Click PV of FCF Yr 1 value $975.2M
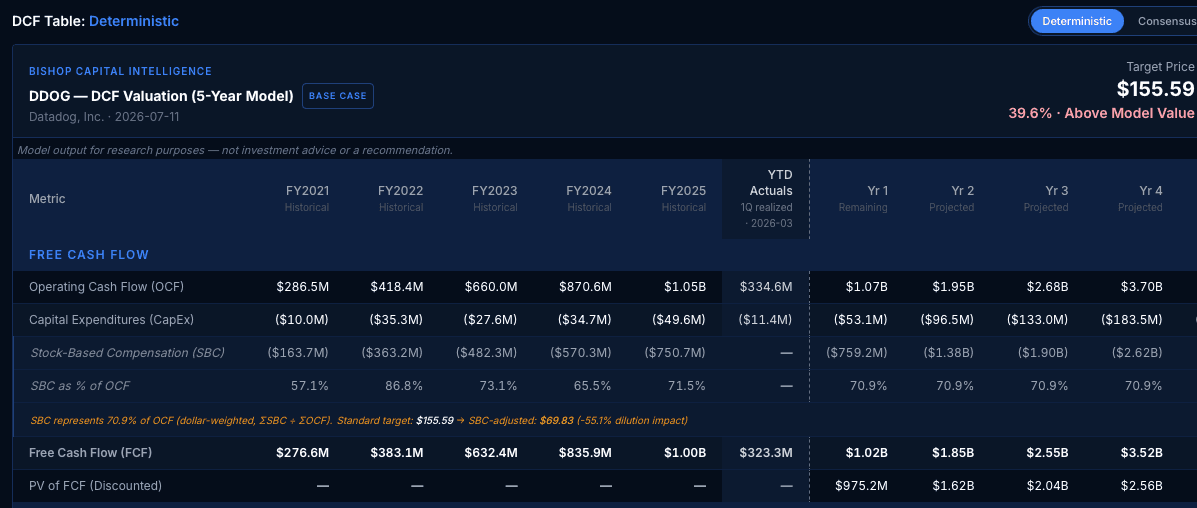 pyautogui.click(x=862, y=485)
